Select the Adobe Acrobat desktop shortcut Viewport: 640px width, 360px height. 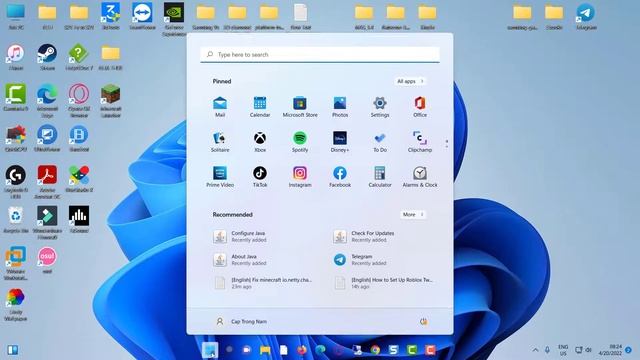(47, 182)
